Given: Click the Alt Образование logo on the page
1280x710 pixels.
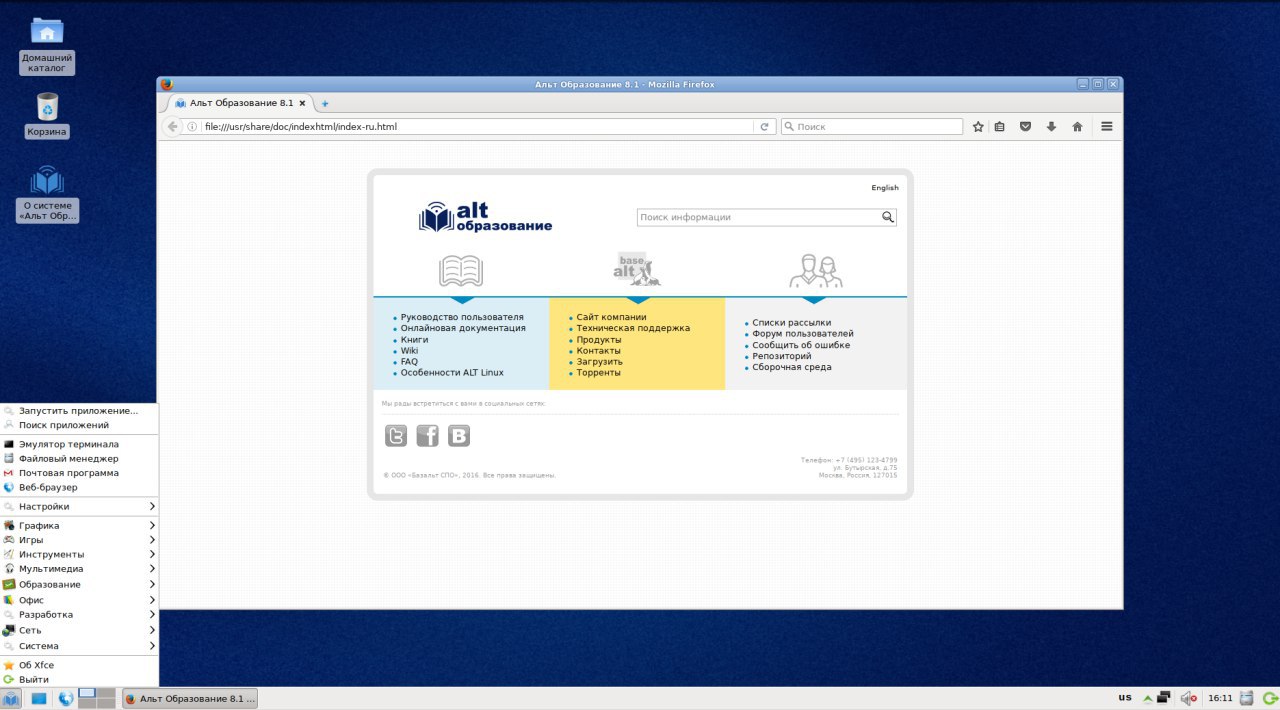Looking at the screenshot, I should (x=485, y=217).
